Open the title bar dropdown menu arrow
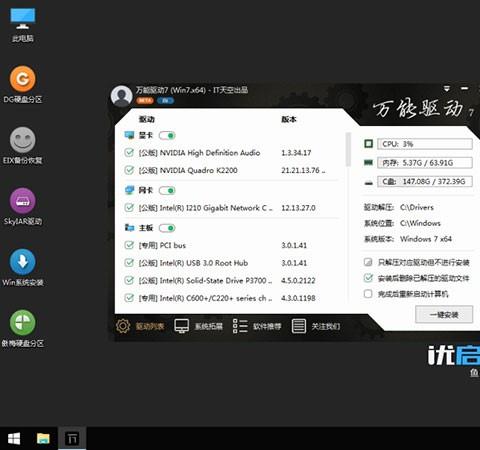This screenshot has height=450, width=480. pyautogui.click(x=447, y=89)
